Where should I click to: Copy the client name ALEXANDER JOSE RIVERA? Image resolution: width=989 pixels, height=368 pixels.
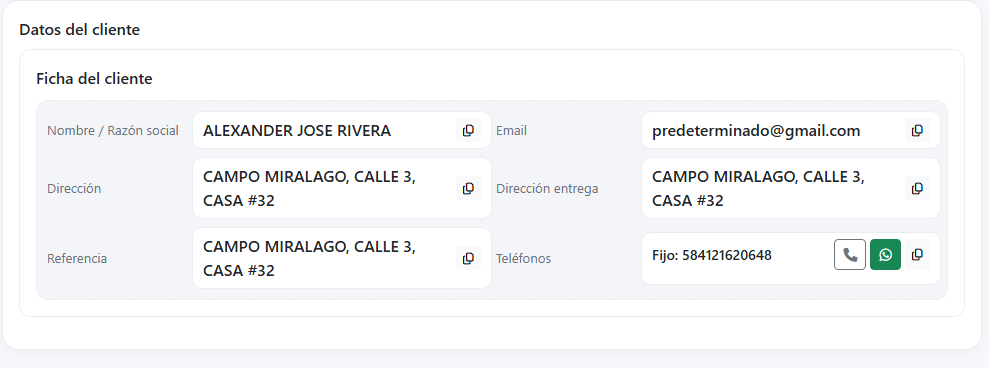468,131
